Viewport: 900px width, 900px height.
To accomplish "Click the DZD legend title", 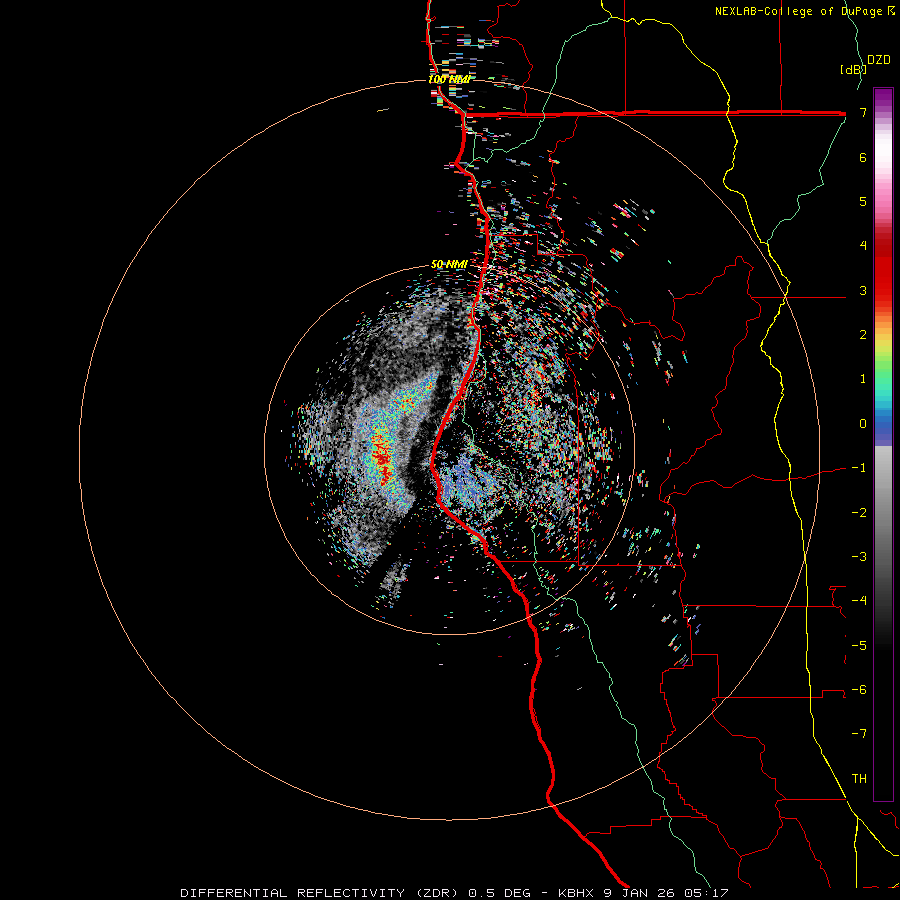I will tap(878, 60).
